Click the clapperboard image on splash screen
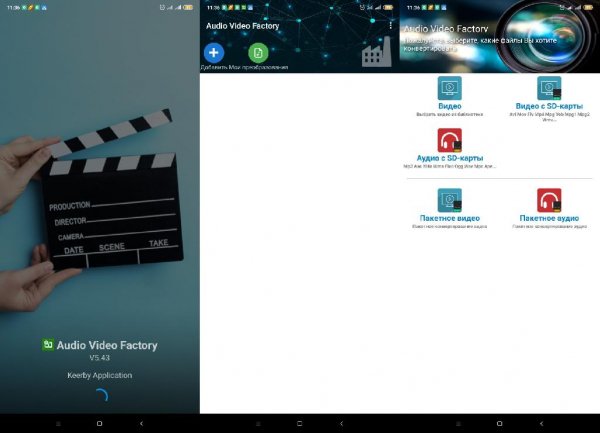 [x=111, y=190]
